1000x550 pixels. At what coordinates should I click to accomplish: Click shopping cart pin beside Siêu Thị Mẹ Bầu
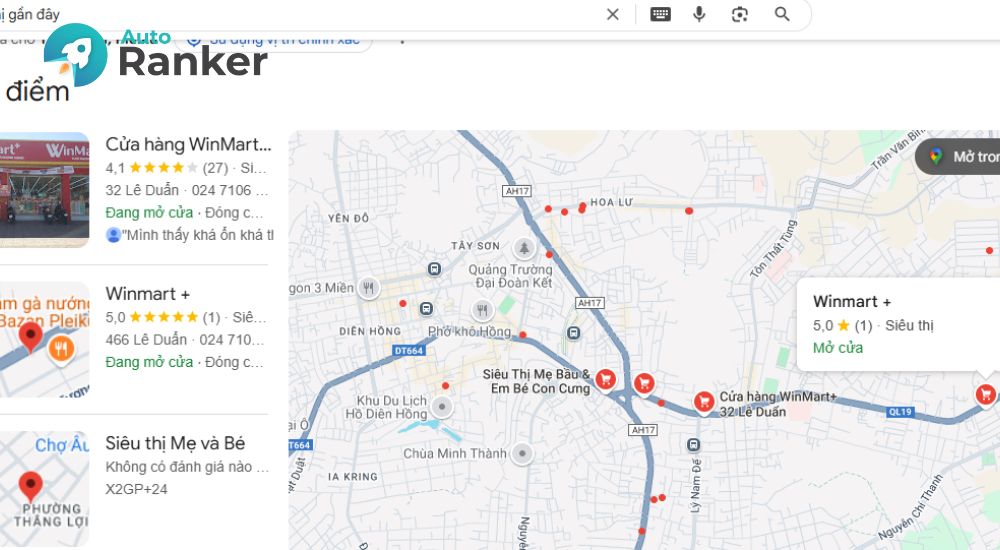tap(606, 380)
